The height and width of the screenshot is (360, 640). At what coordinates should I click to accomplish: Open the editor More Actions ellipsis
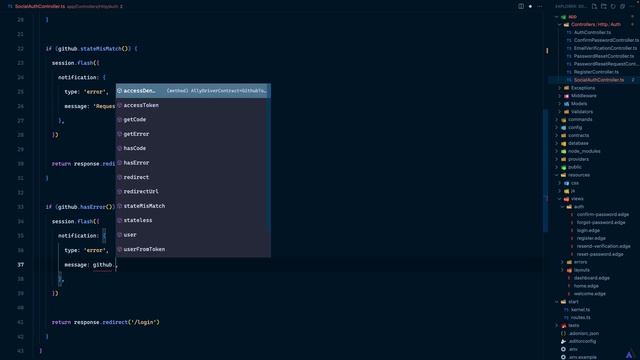[540, 6]
